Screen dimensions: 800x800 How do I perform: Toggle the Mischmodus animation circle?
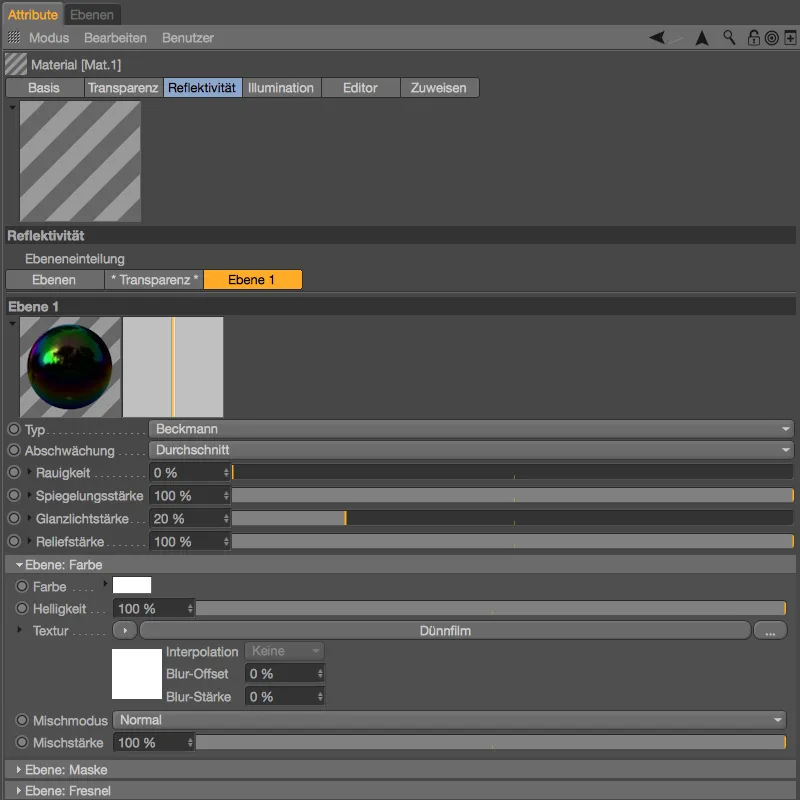(21, 720)
